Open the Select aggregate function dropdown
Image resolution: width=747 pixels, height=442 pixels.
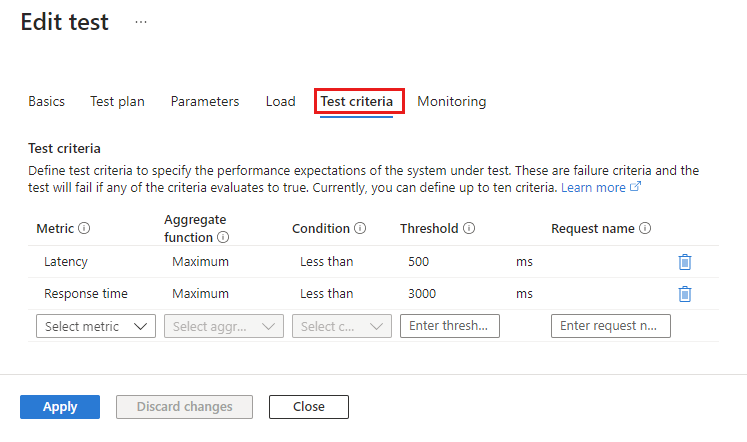tap(224, 326)
